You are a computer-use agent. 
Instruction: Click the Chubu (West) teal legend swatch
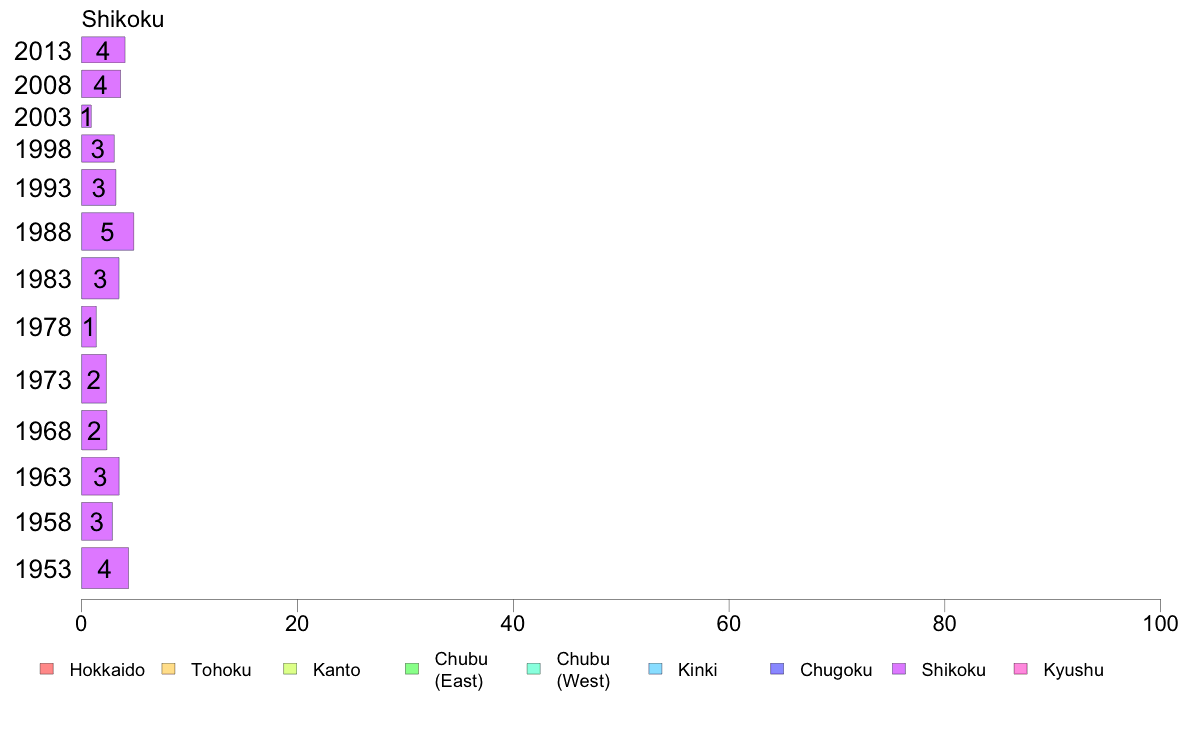(x=533, y=669)
